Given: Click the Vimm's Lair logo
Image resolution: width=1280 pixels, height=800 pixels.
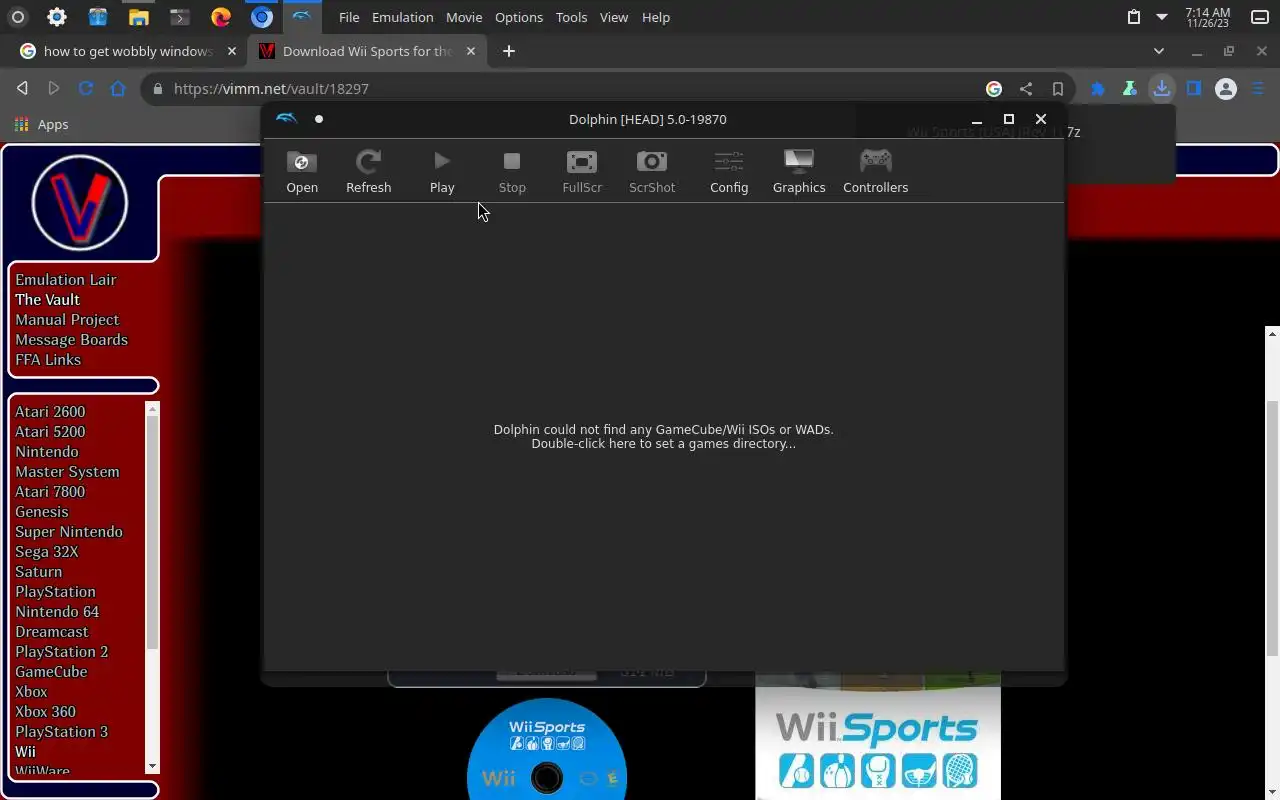Looking at the screenshot, I should (x=80, y=203).
